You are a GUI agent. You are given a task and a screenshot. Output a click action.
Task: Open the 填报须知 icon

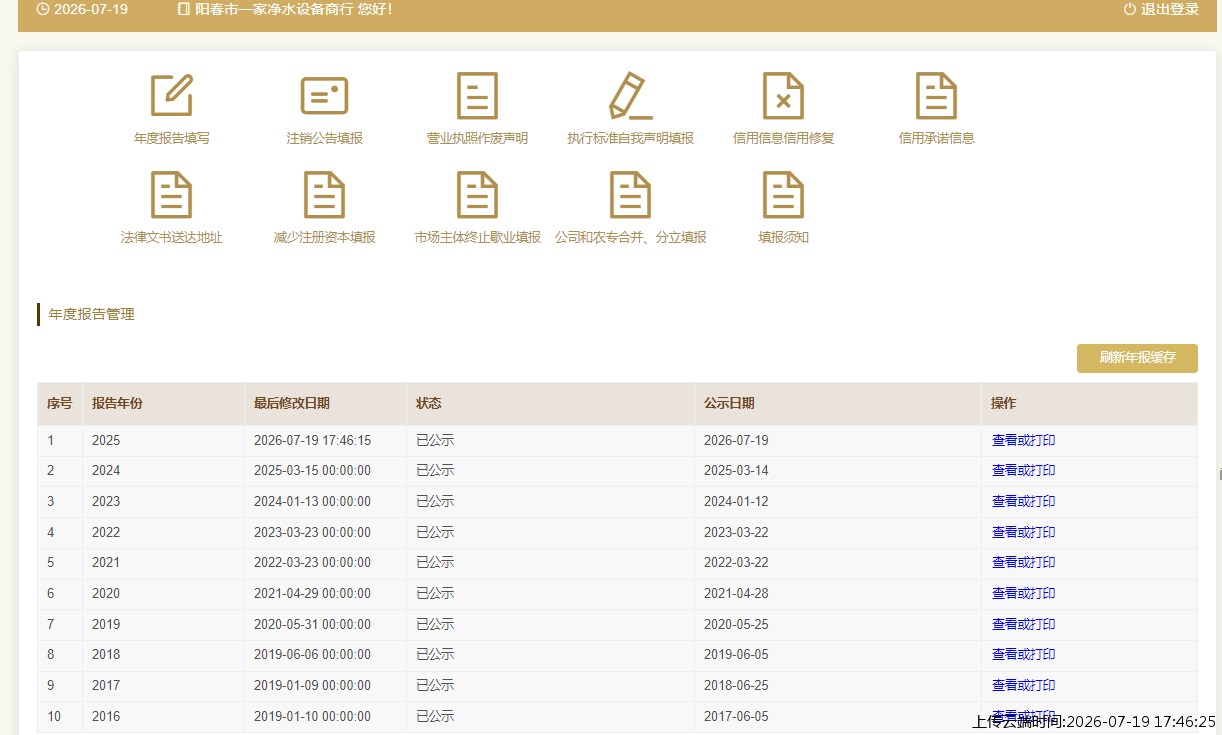(x=783, y=195)
